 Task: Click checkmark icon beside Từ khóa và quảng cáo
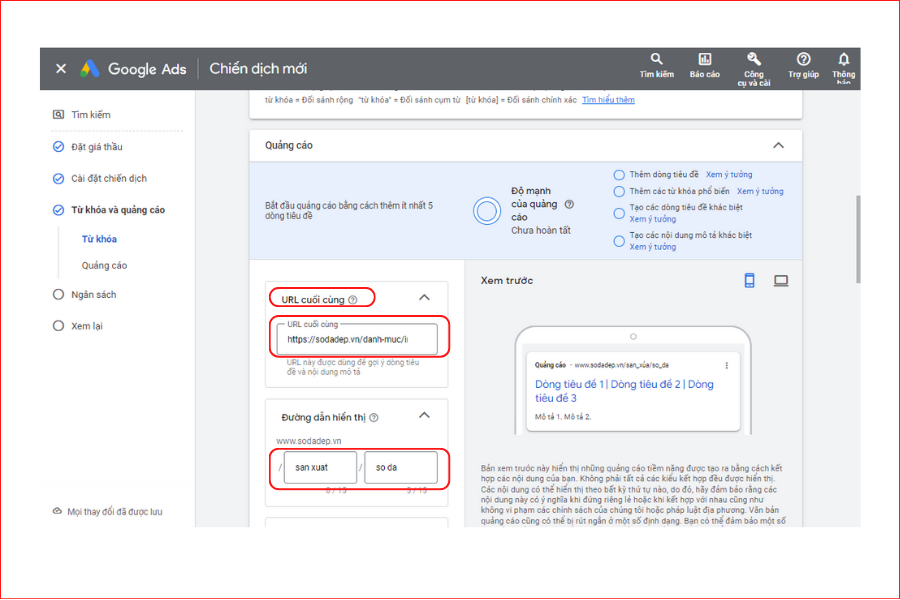(59, 210)
